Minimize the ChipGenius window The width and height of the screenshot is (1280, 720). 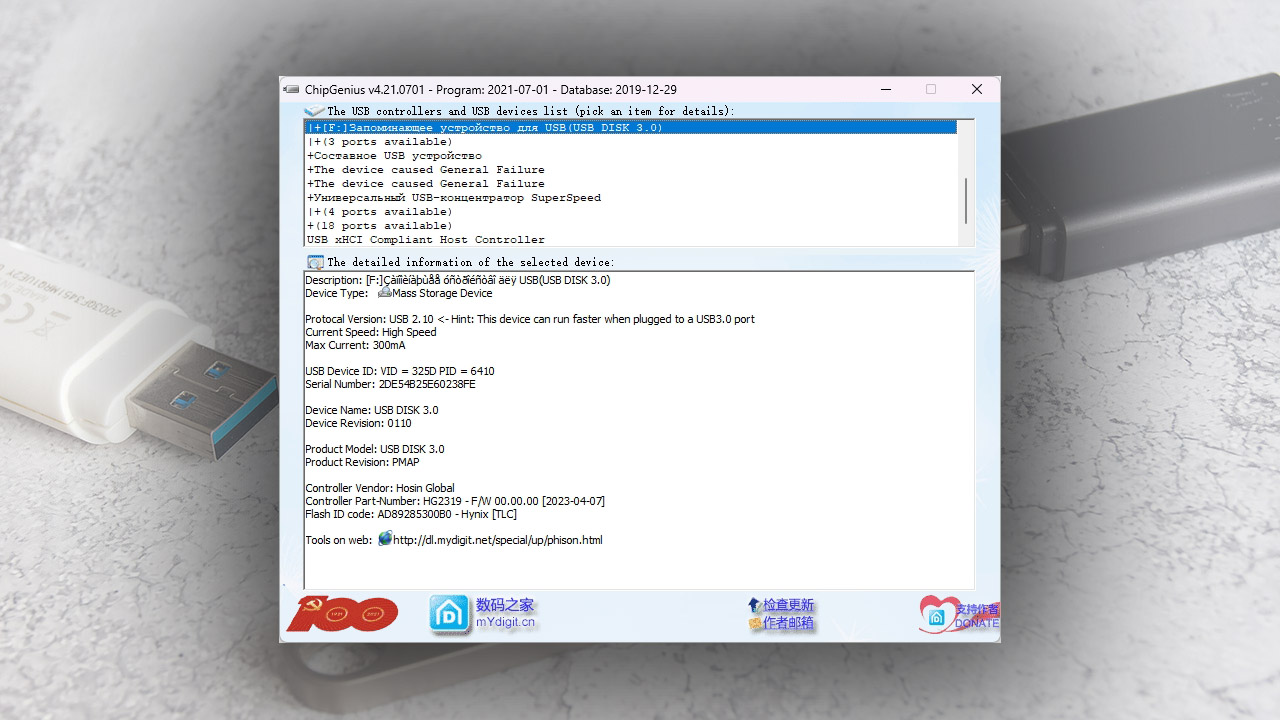click(886, 89)
